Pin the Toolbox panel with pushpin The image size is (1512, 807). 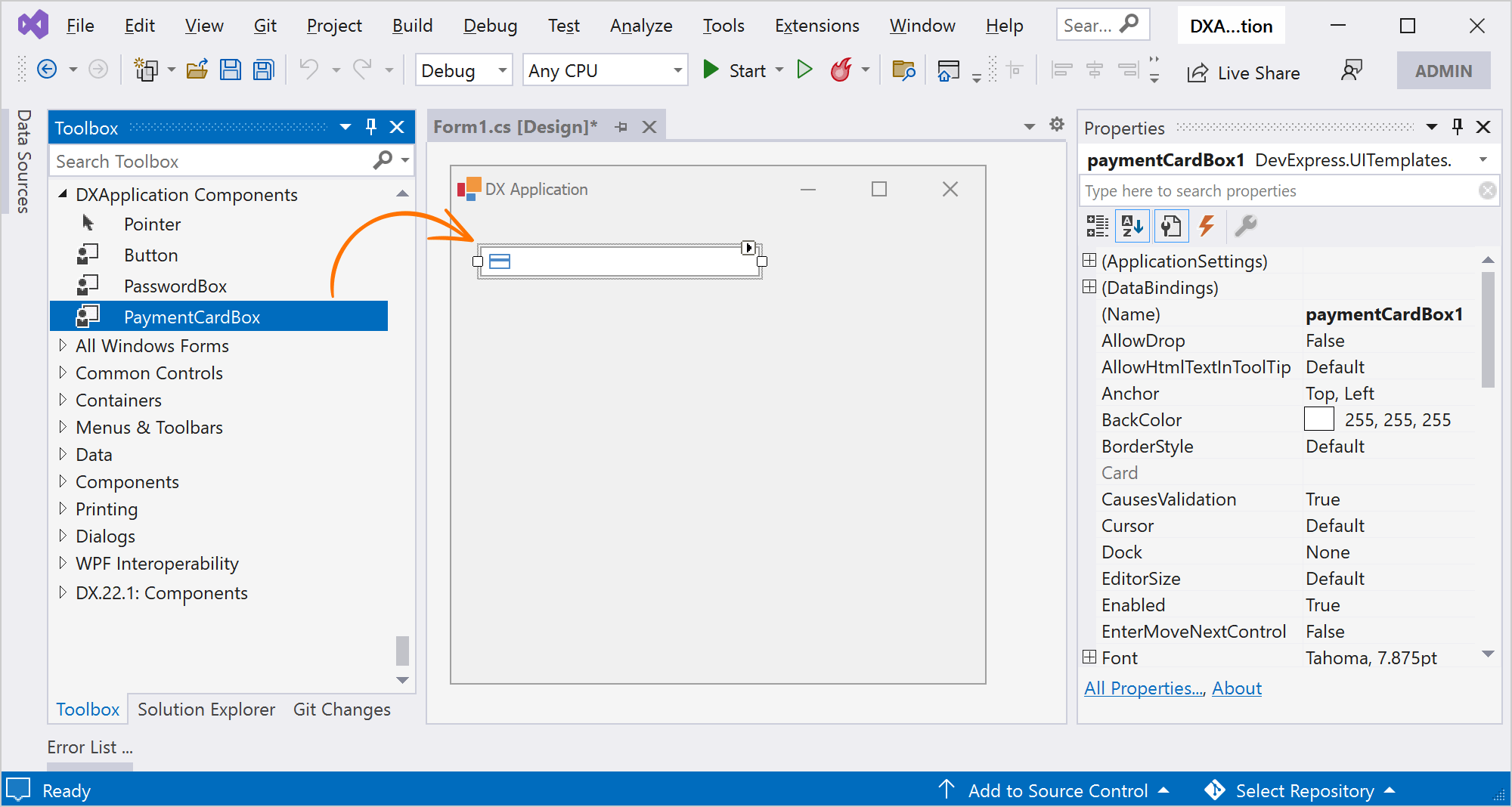371,127
